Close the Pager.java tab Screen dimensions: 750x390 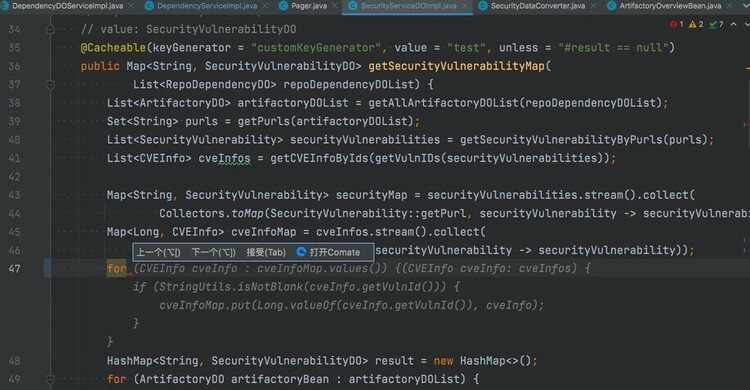coord(335,6)
